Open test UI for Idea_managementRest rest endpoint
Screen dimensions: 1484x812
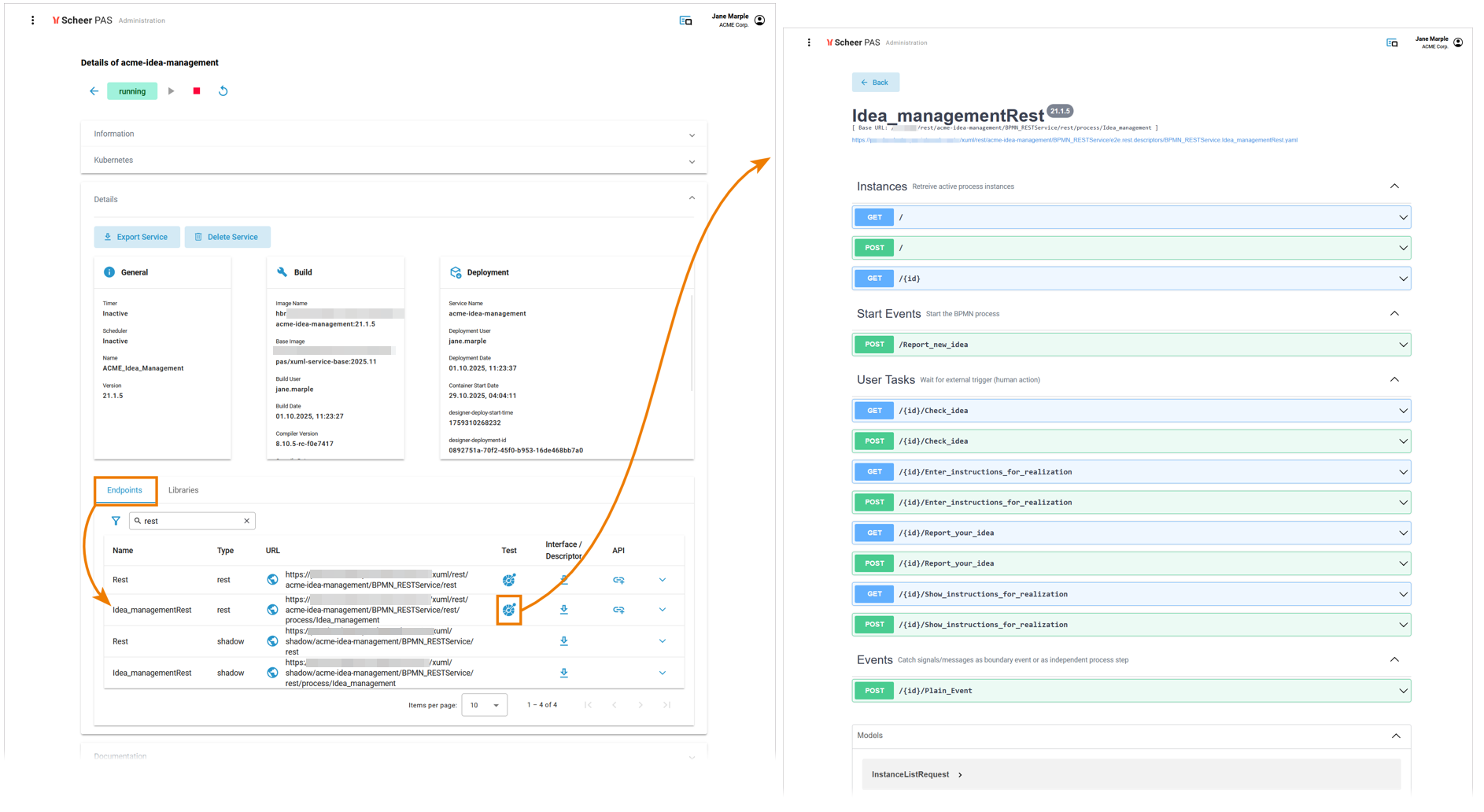509,610
